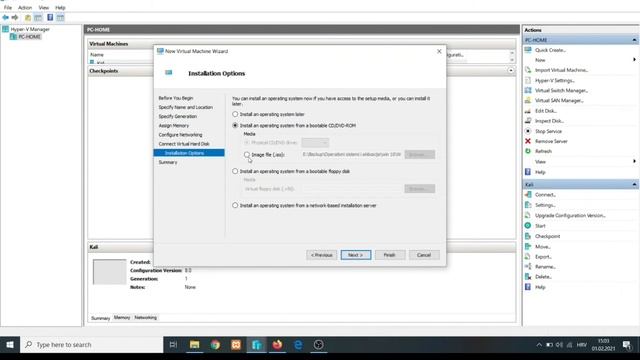Viewport: 640px width, 360px height.
Task: Click the Finish button in wizard
Action: pos(390,255)
